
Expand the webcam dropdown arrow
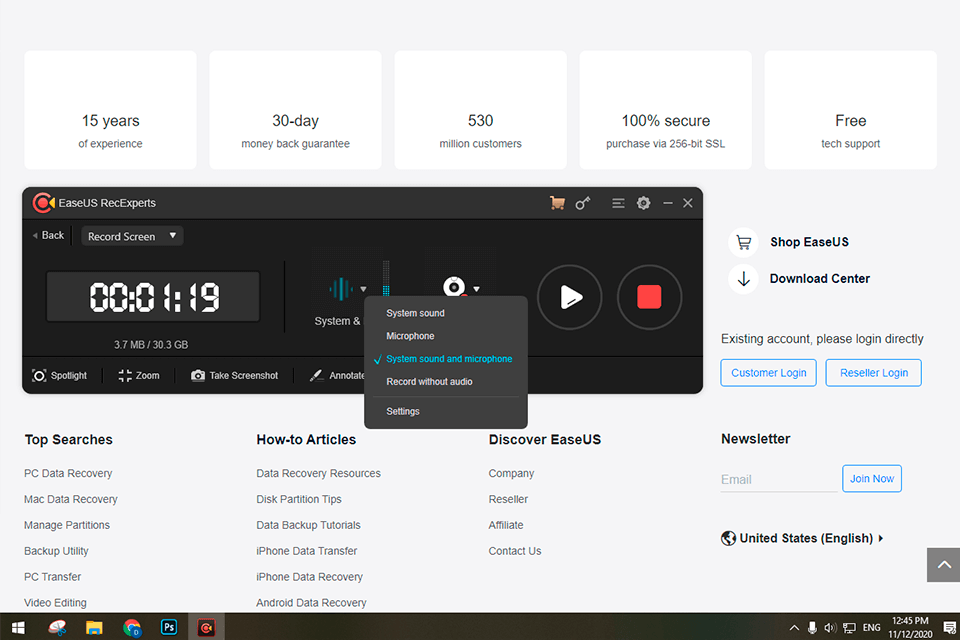click(x=476, y=289)
